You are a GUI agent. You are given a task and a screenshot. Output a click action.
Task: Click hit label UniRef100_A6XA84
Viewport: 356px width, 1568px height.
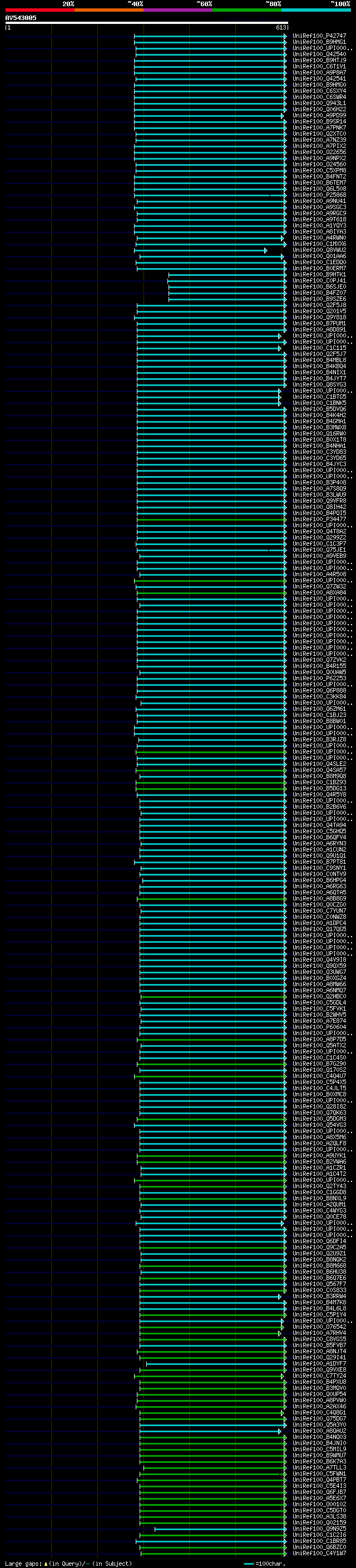point(319,593)
